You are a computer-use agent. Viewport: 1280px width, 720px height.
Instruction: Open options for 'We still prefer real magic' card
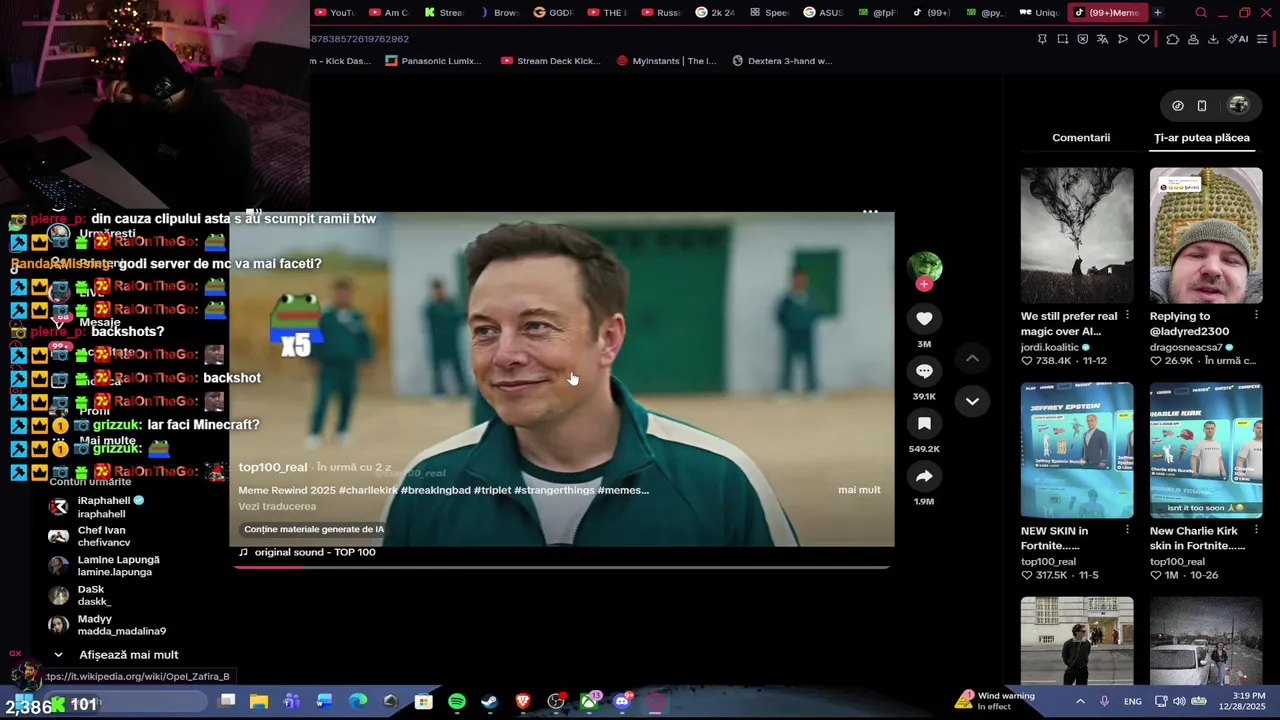(1127, 316)
